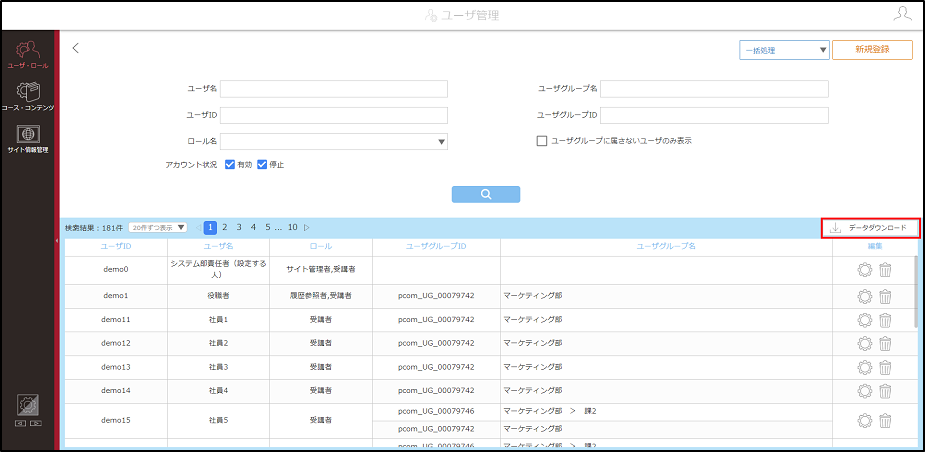Image resolution: width=925 pixels, height=452 pixels.
Task: Click pcom_UG_00079742 cell in demo1 row
Action: [437, 296]
